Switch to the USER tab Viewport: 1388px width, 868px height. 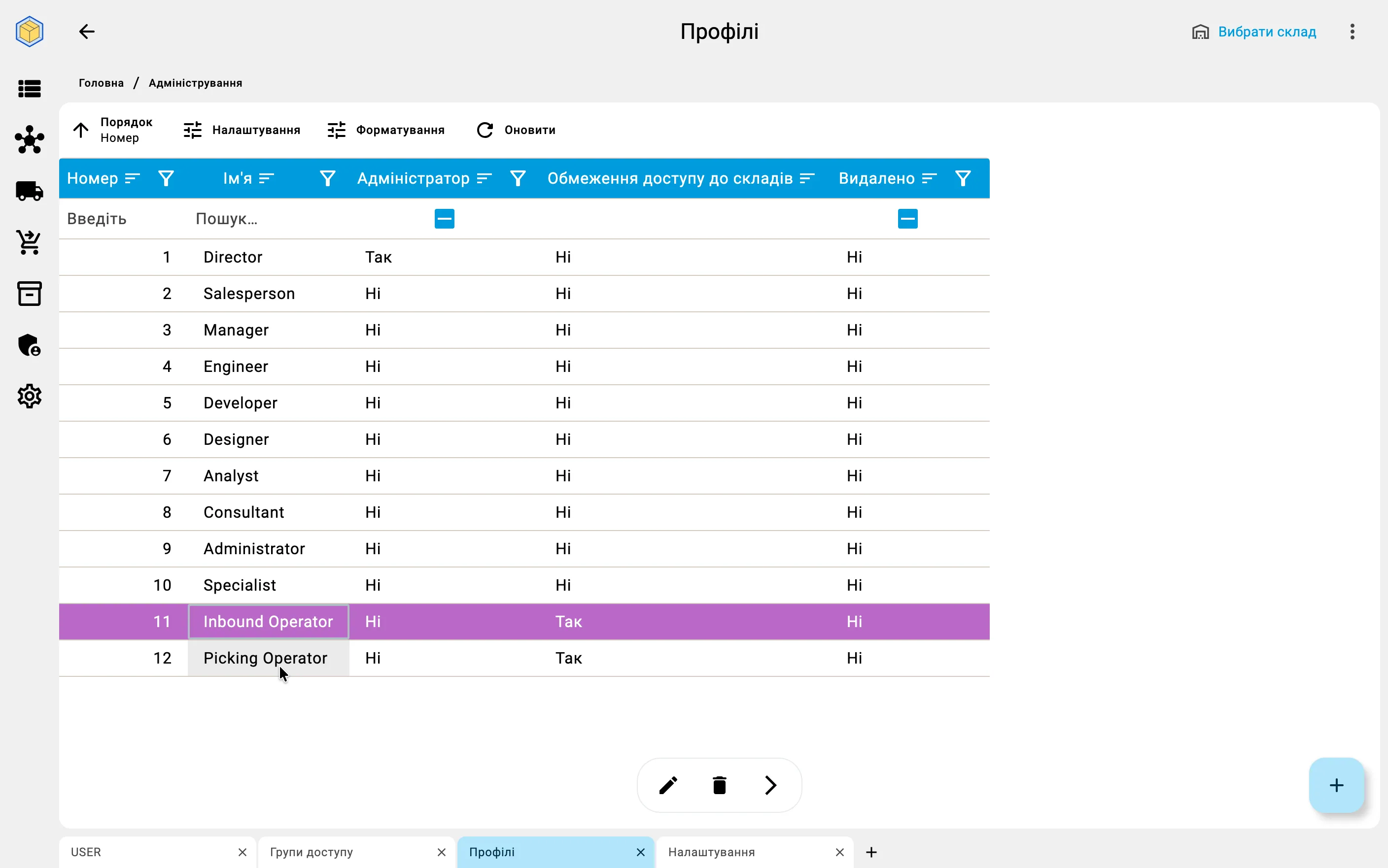[x=86, y=852]
